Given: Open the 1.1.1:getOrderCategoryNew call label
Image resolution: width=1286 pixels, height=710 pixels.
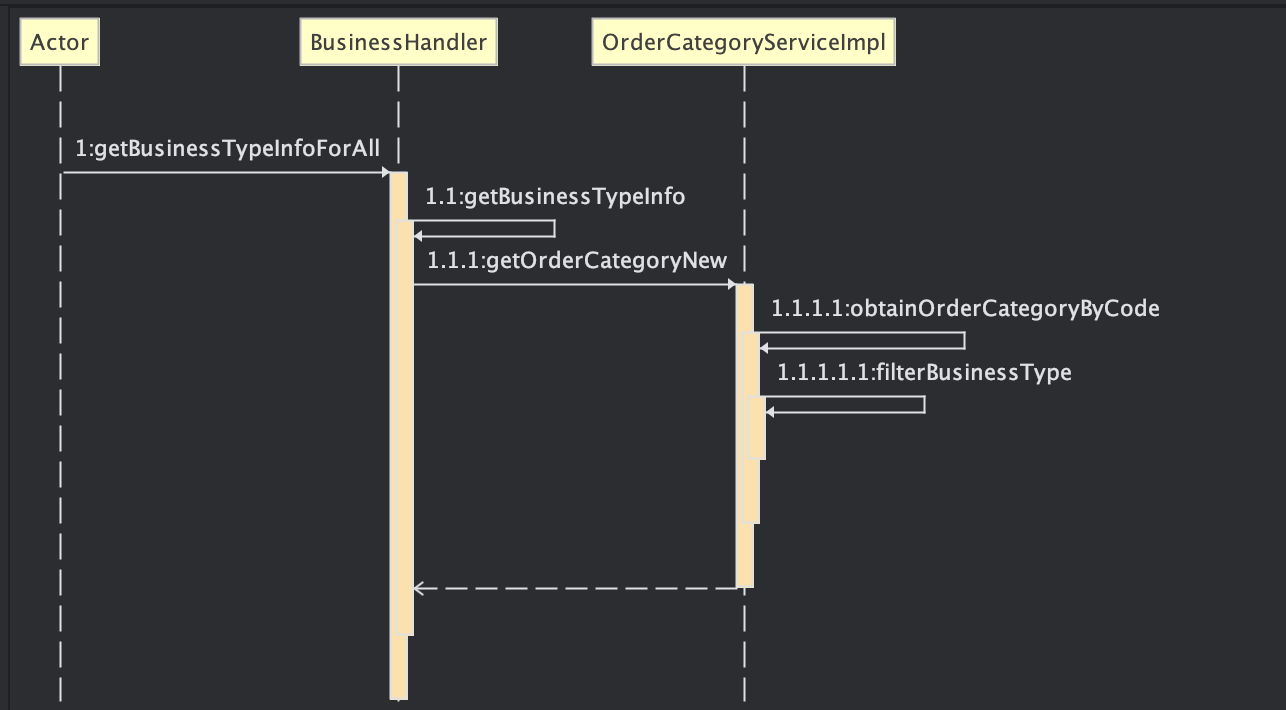Looking at the screenshot, I should [x=576, y=261].
